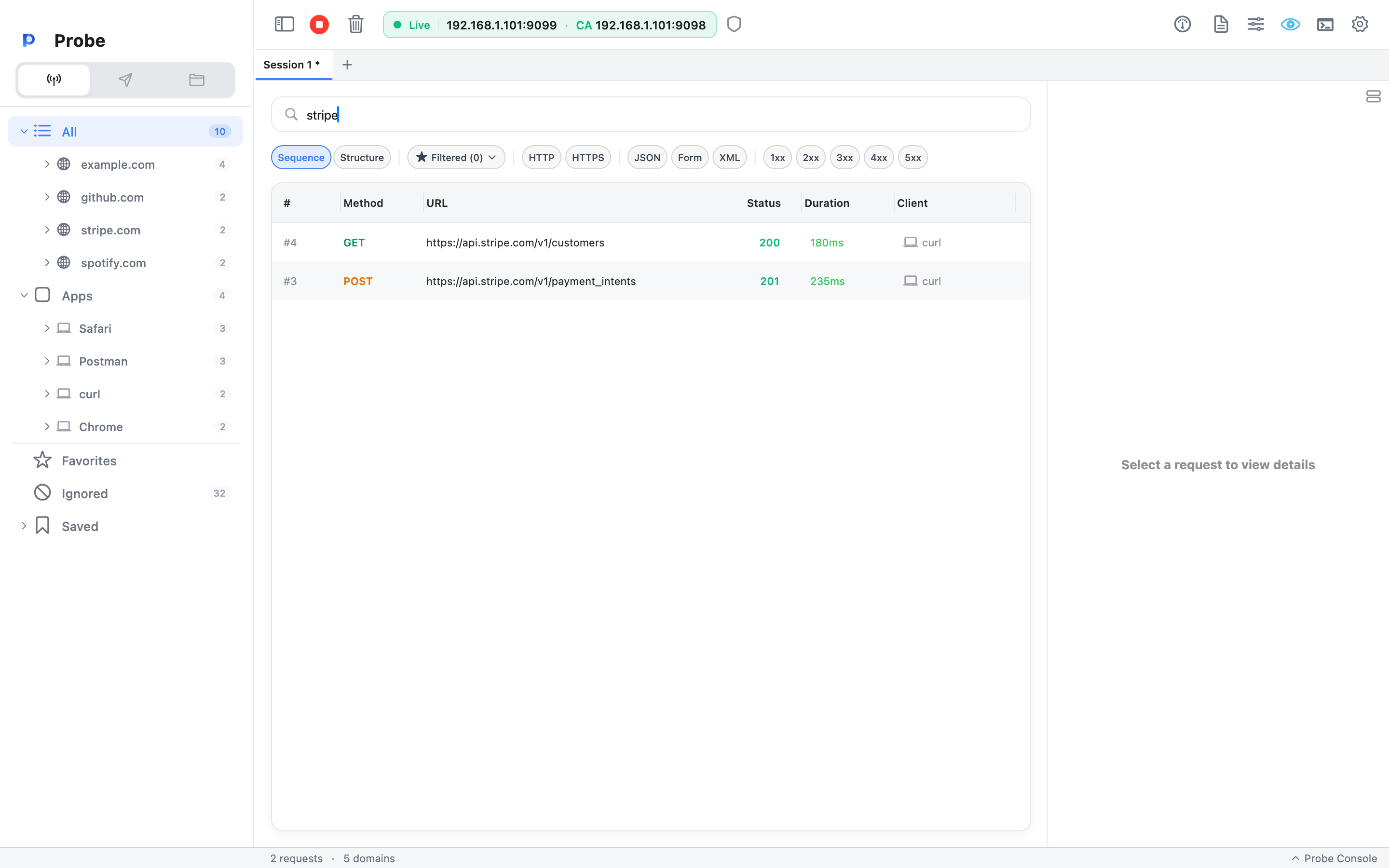Switch to the live capture antenna tab
The height and width of the screenshot is (868, 1389).
[x=54, y=80]
